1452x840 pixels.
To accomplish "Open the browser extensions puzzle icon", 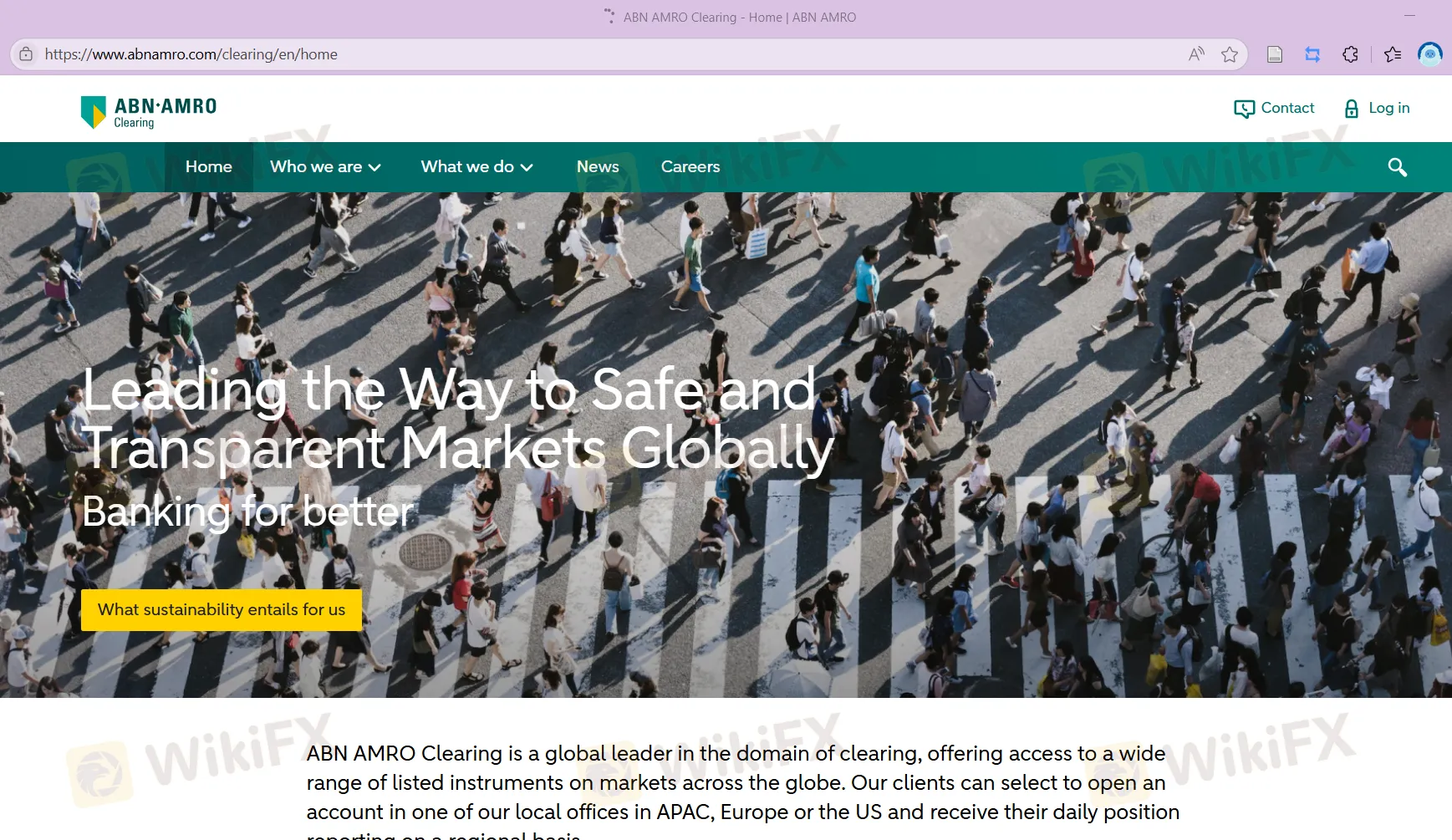I will pyautogui.click(x=1350, y=54).
